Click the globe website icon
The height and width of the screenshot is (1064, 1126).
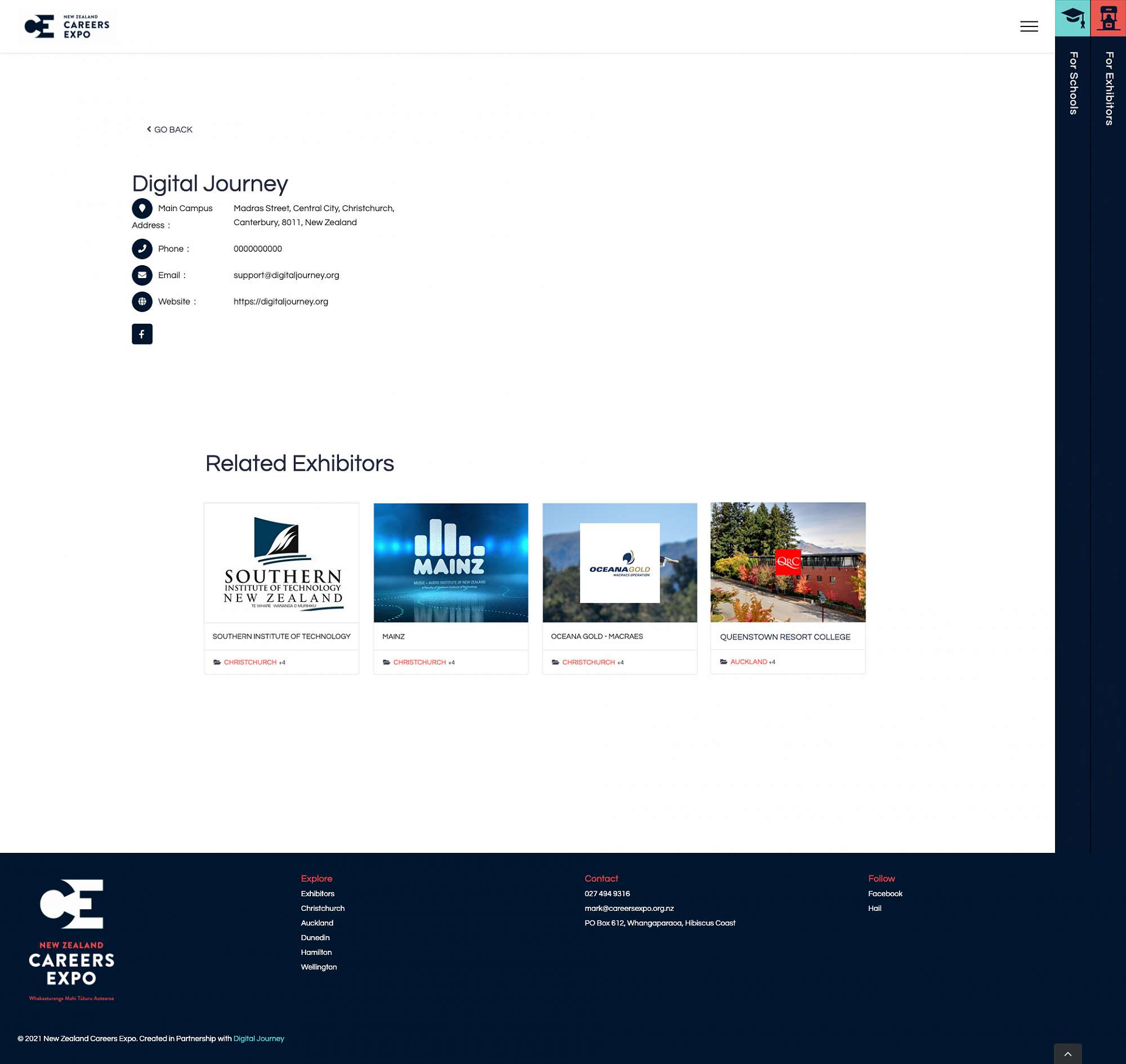142,301
